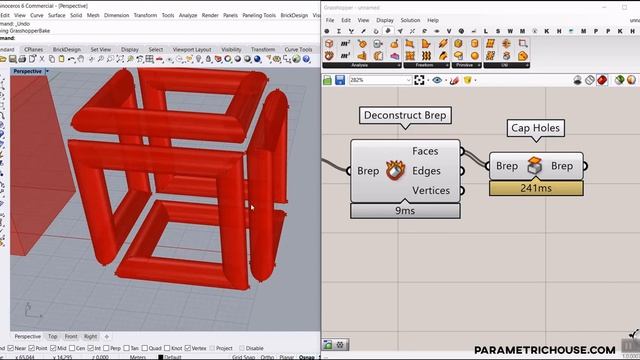This screenshot has height=360, width=640.
Task: Enable the Cen osnap checkbox
Action: click(72, 348)
